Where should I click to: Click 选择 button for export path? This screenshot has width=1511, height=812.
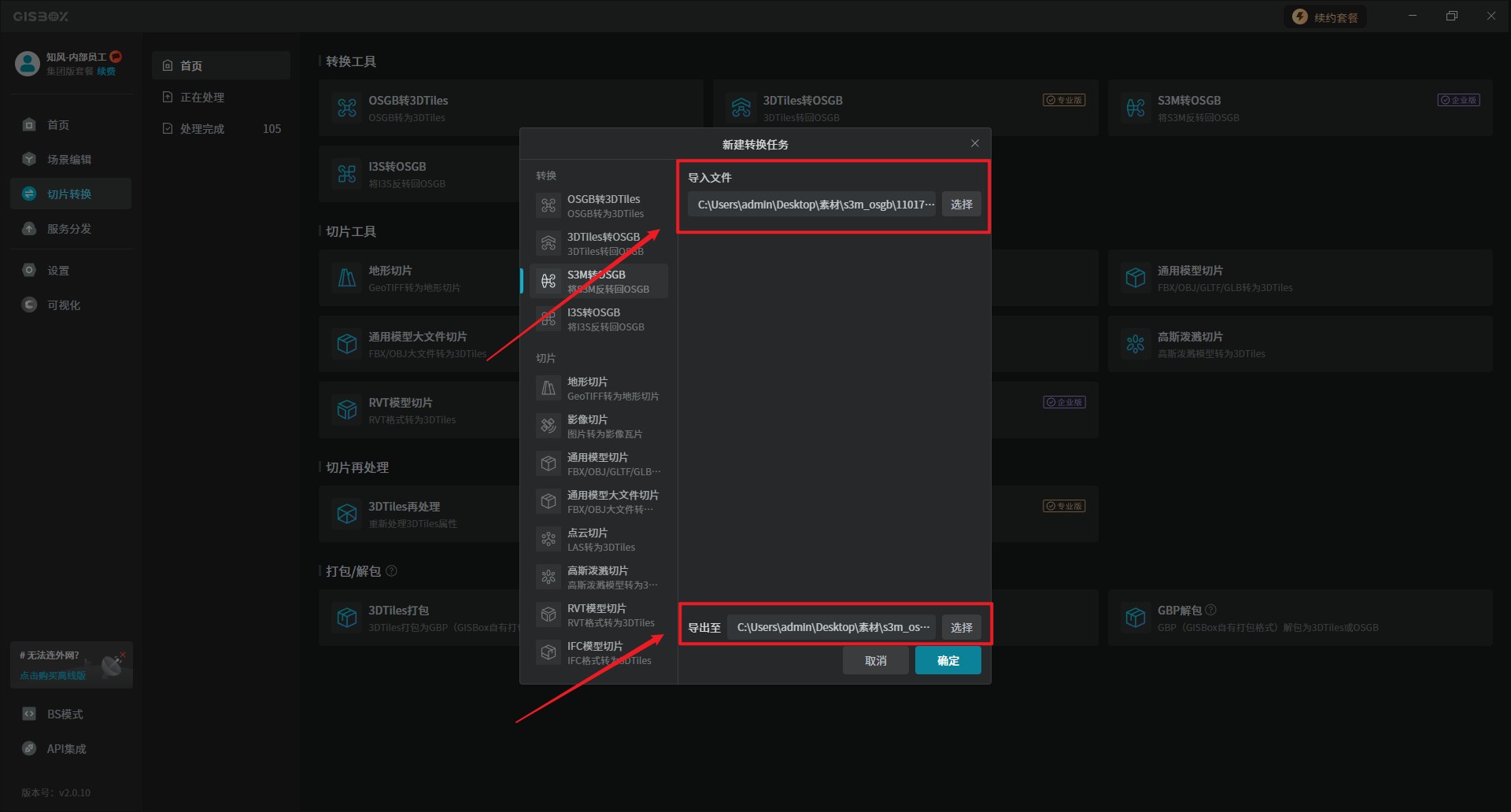[961, 628]
